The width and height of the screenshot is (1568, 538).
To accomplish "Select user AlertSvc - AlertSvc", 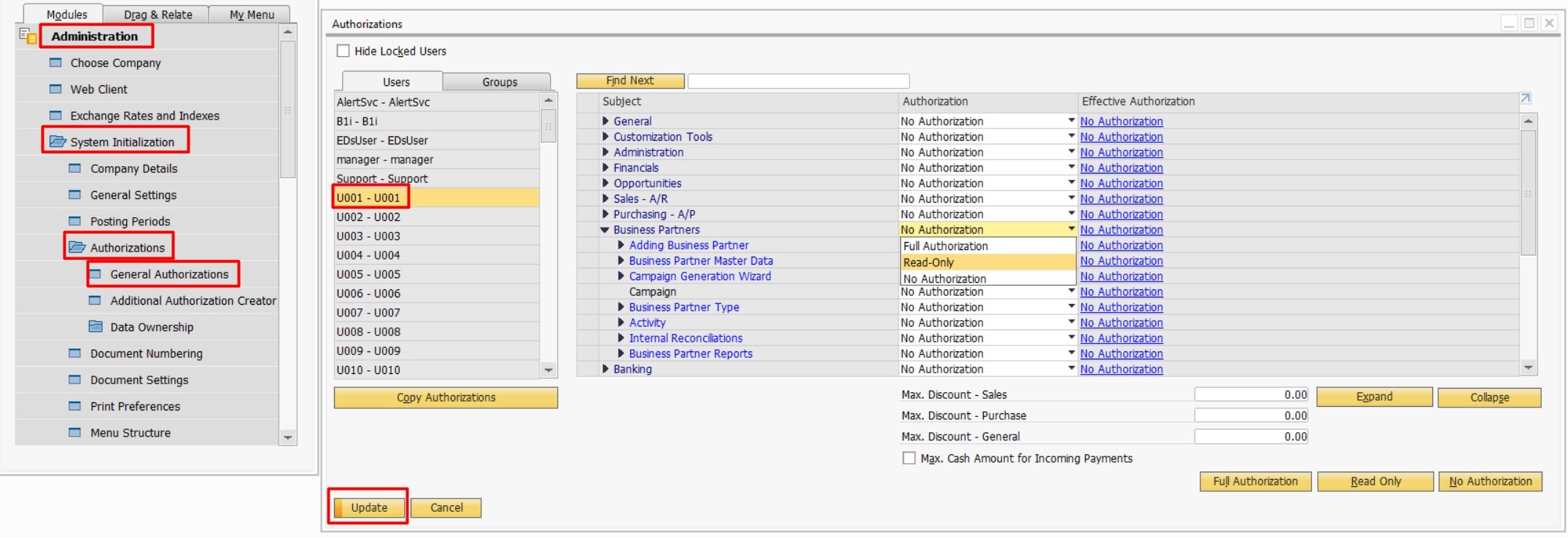I will point(437,102).
